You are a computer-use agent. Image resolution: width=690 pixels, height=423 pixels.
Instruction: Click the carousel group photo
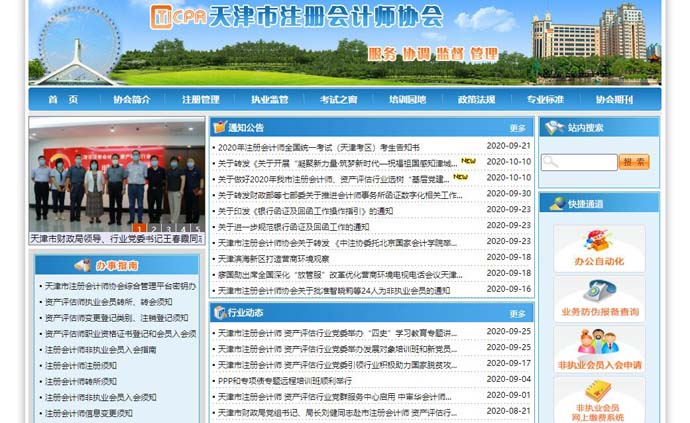pyautogui.click(x=117, y=175)
